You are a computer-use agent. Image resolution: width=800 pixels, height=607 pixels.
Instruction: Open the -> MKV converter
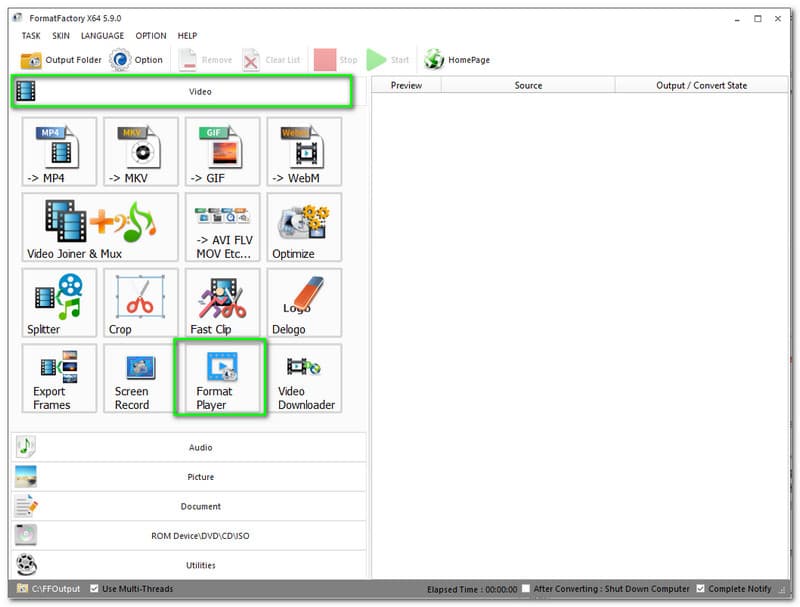coord(141,151)
